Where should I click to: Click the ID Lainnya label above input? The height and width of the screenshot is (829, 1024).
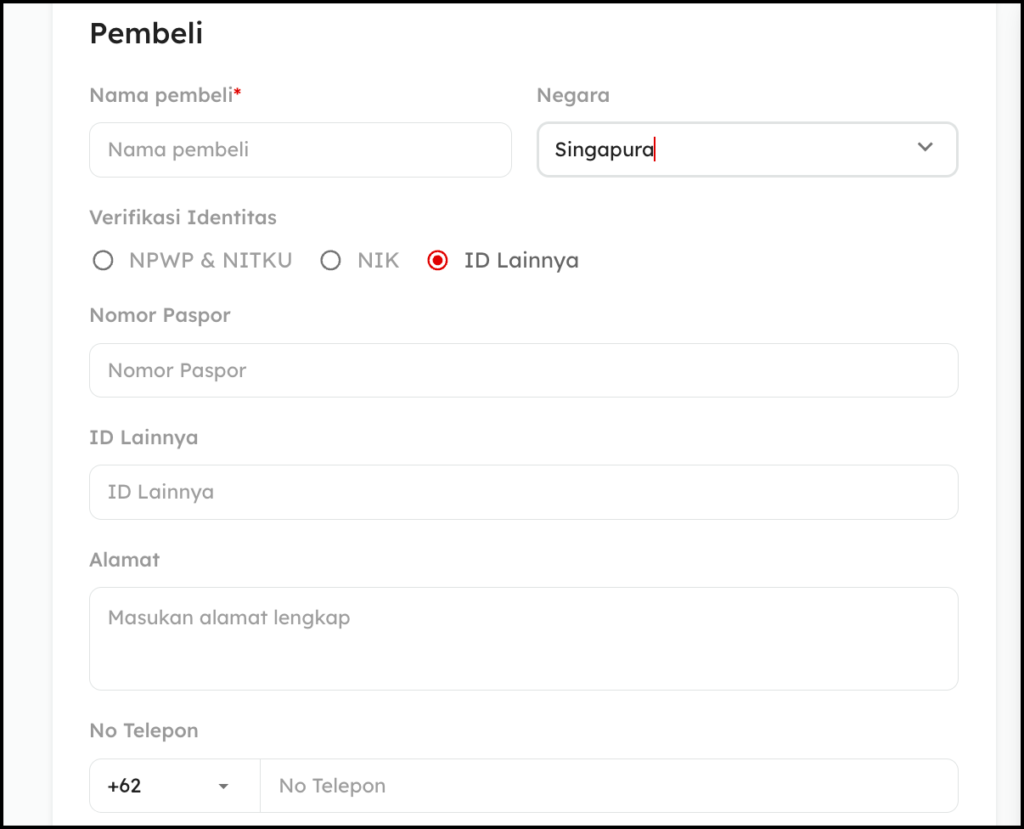(x=144, y=437)
